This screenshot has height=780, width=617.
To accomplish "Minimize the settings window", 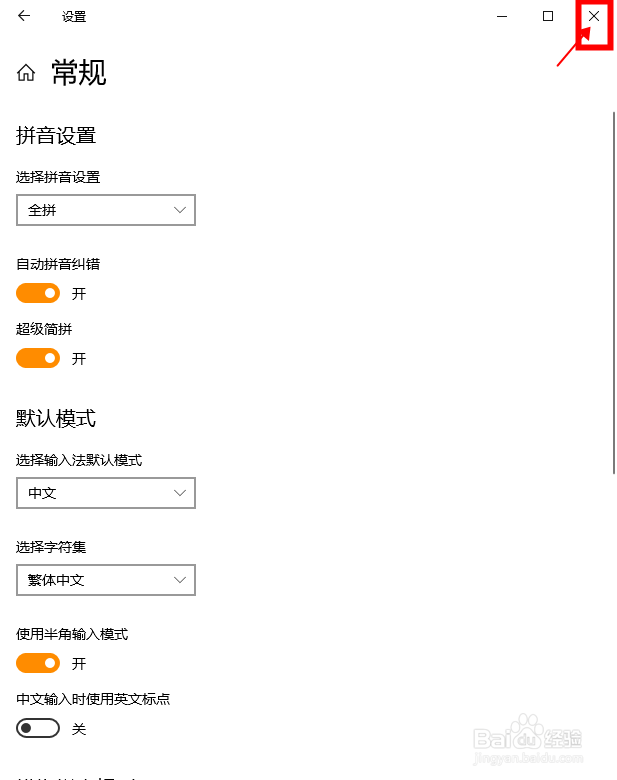I will 502,16.
